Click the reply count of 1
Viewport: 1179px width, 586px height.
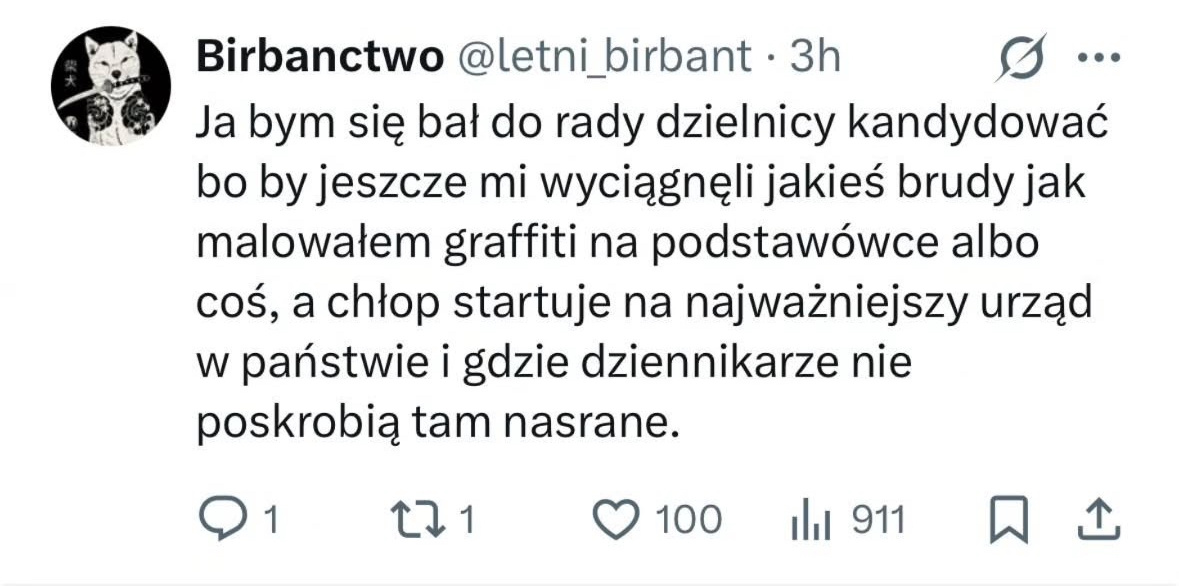(269, 520)
